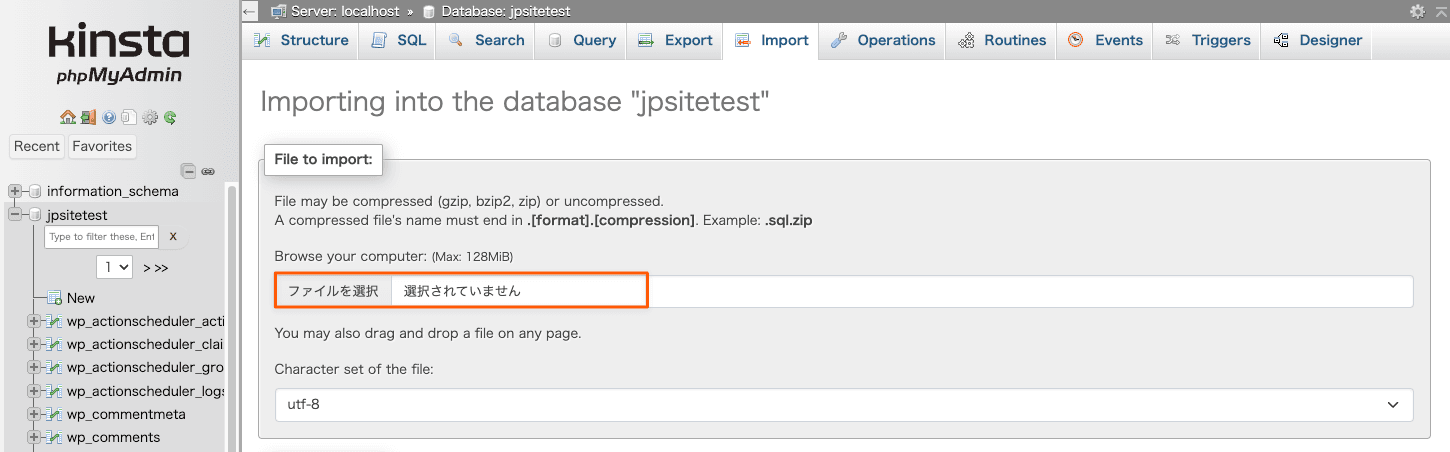Click the log out door icon

coord(89,117)
